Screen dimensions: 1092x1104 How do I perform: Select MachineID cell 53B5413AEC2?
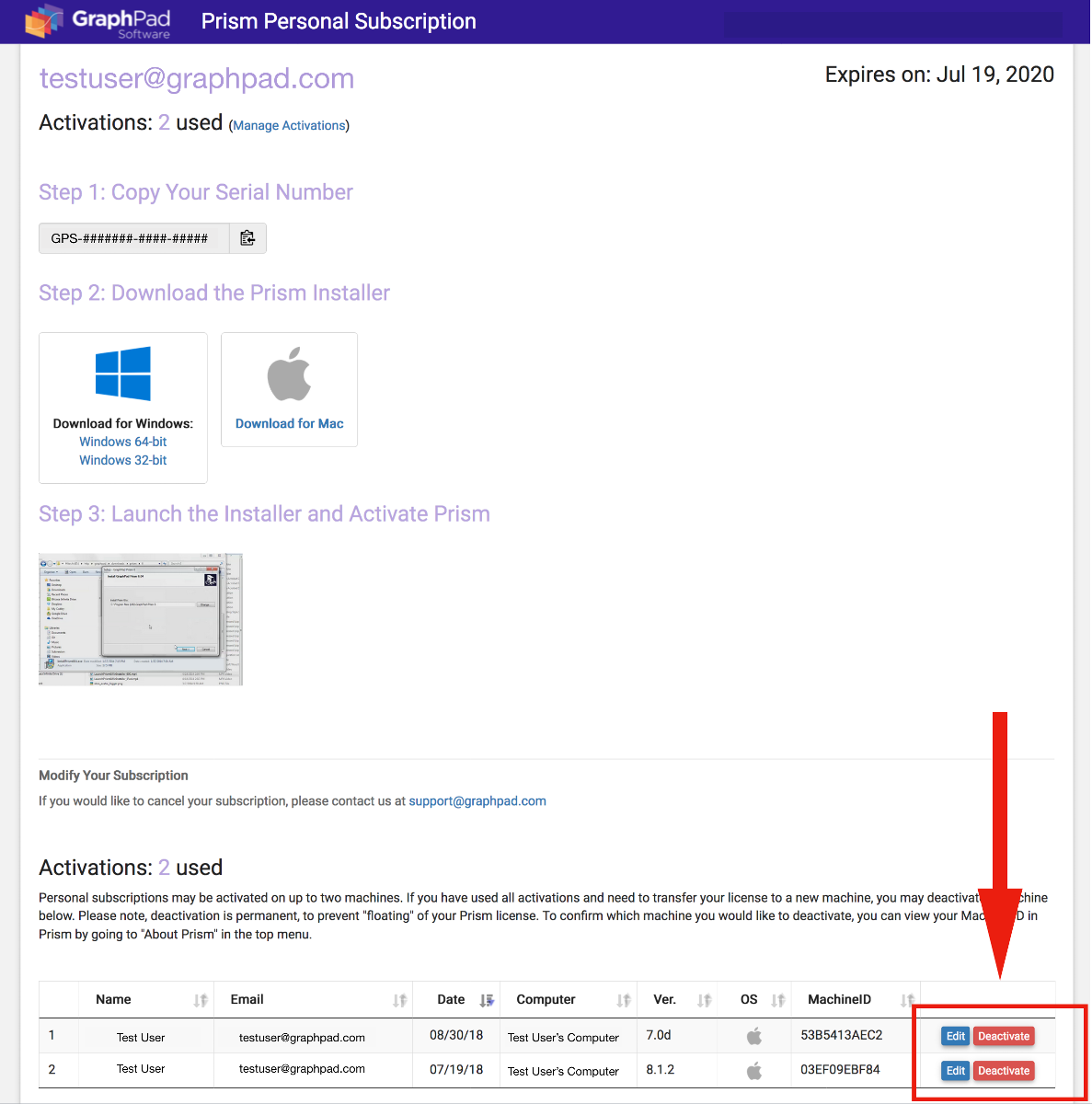pyautogui.click(x=842, y=1036)
